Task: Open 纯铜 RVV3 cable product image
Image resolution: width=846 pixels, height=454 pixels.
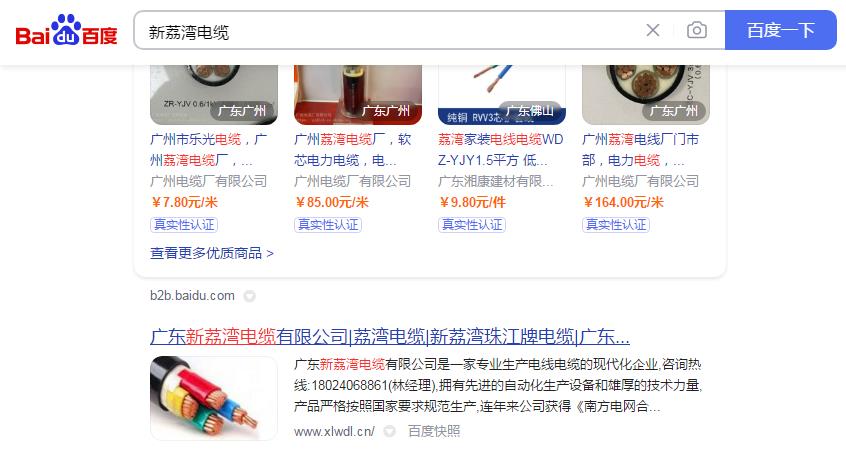Action: tap(502, 95)
